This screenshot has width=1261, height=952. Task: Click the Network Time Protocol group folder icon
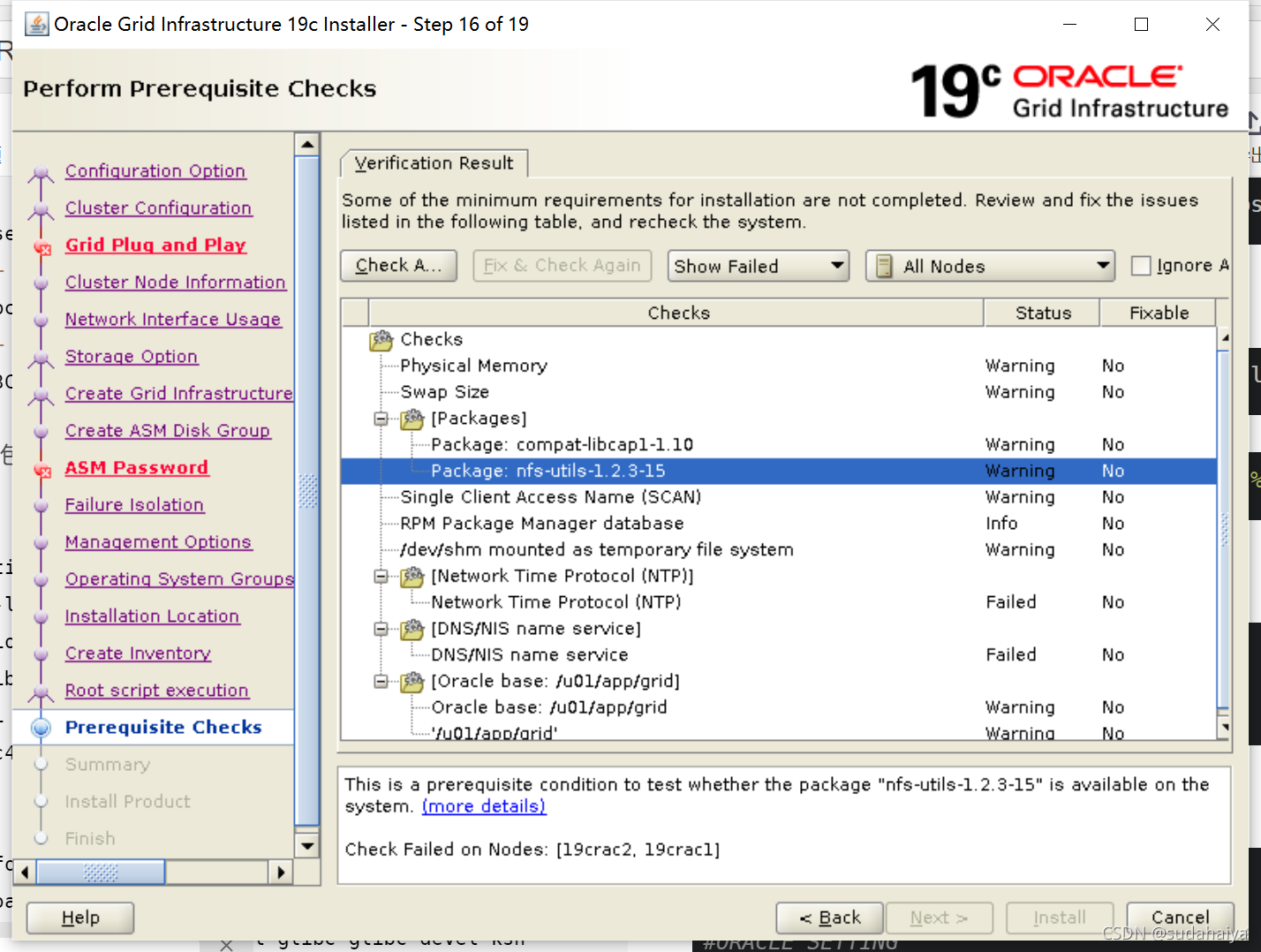click(x=412, y=577)
